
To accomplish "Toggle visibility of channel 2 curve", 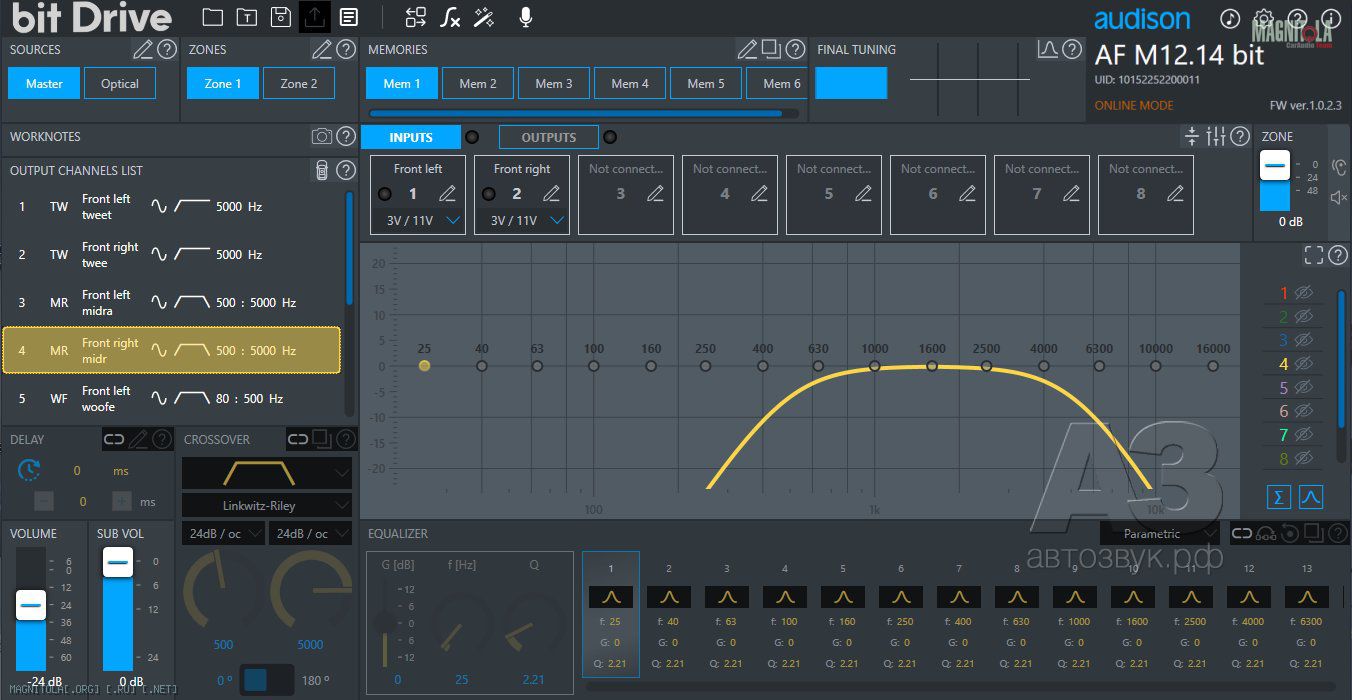I will point(1303,317).
